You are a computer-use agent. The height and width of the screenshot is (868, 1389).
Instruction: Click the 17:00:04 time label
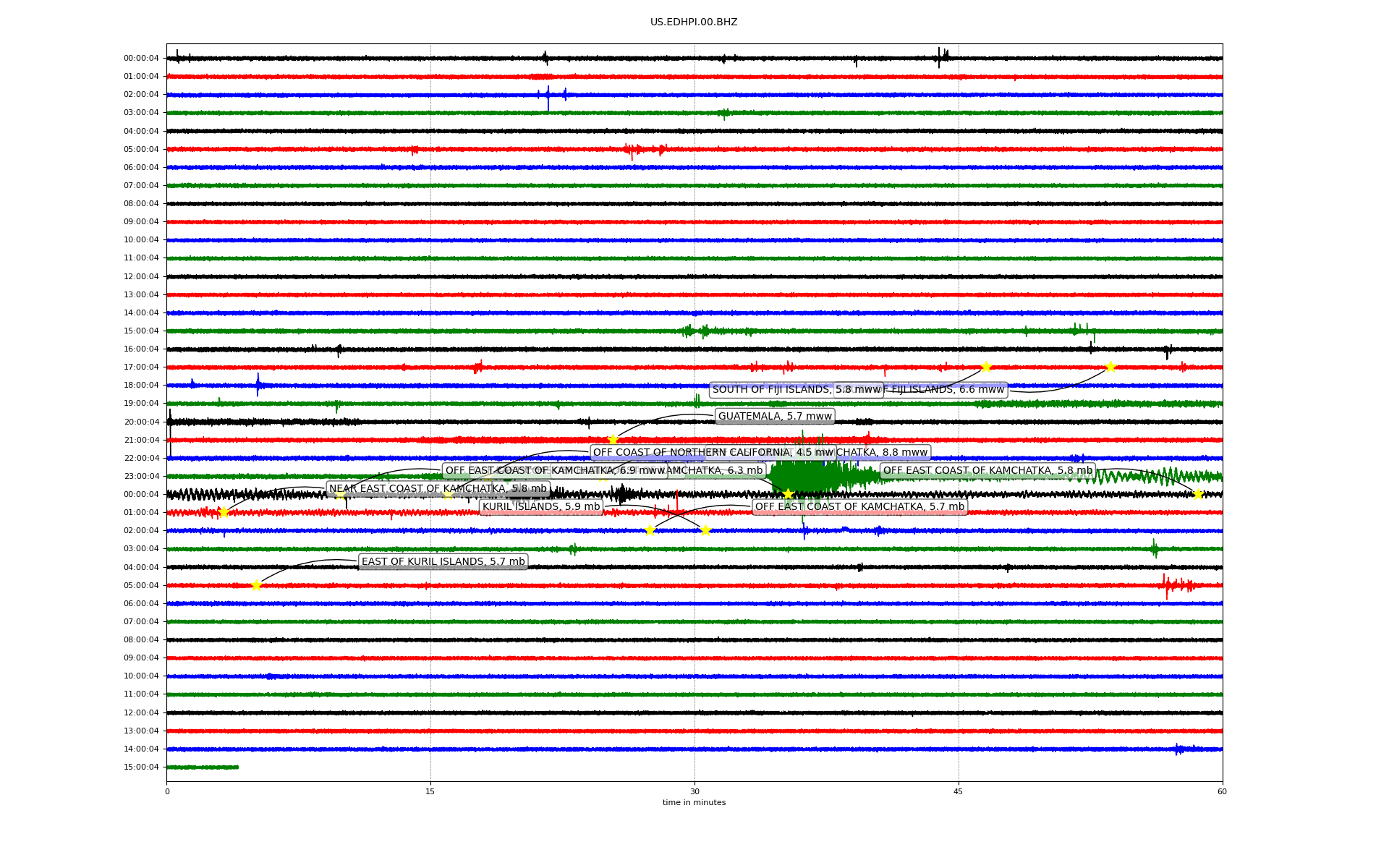tap(141, 367)
